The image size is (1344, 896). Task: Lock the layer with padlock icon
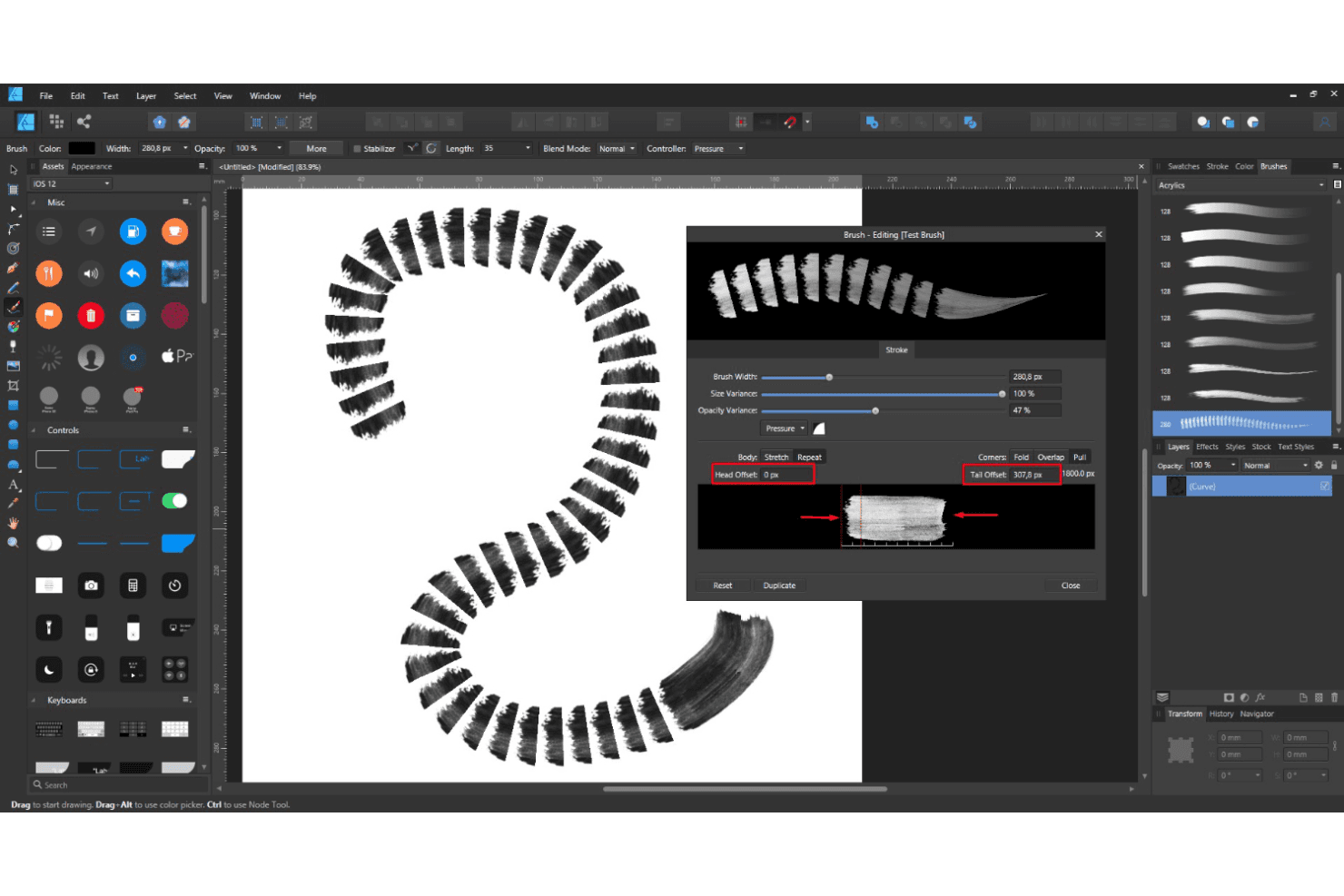[1334, 465]
